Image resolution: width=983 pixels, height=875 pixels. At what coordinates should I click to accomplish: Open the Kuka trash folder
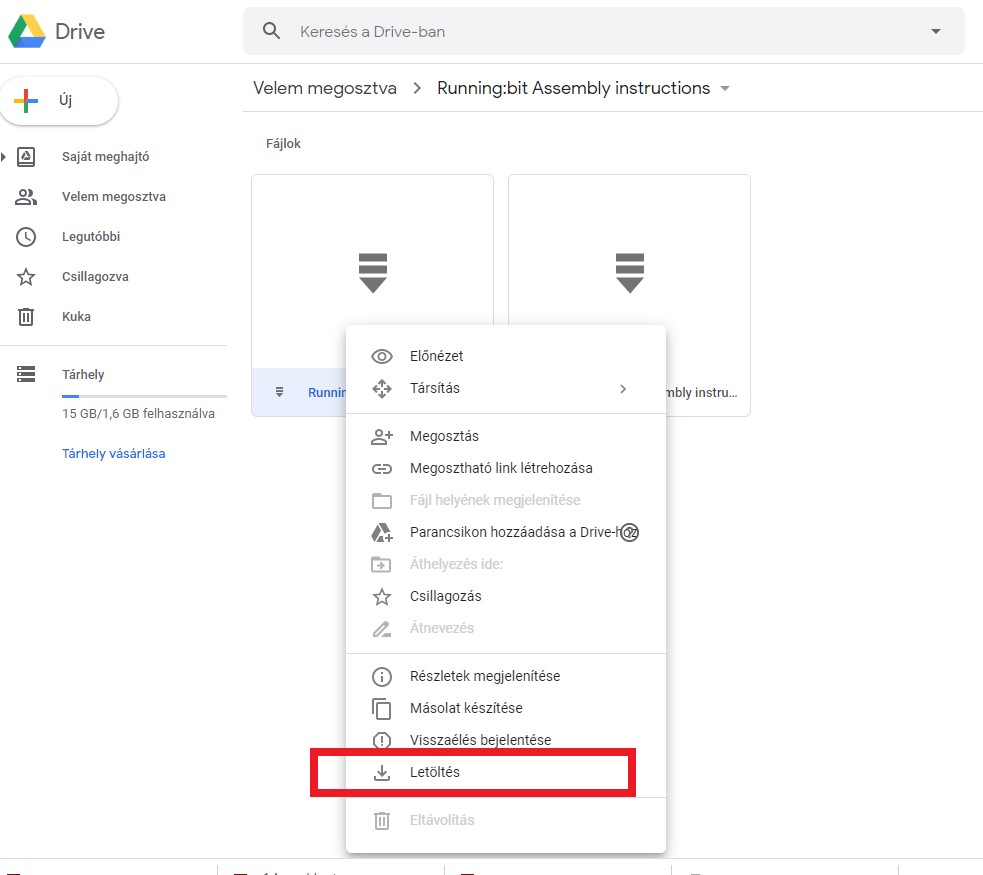click(76, 317)
